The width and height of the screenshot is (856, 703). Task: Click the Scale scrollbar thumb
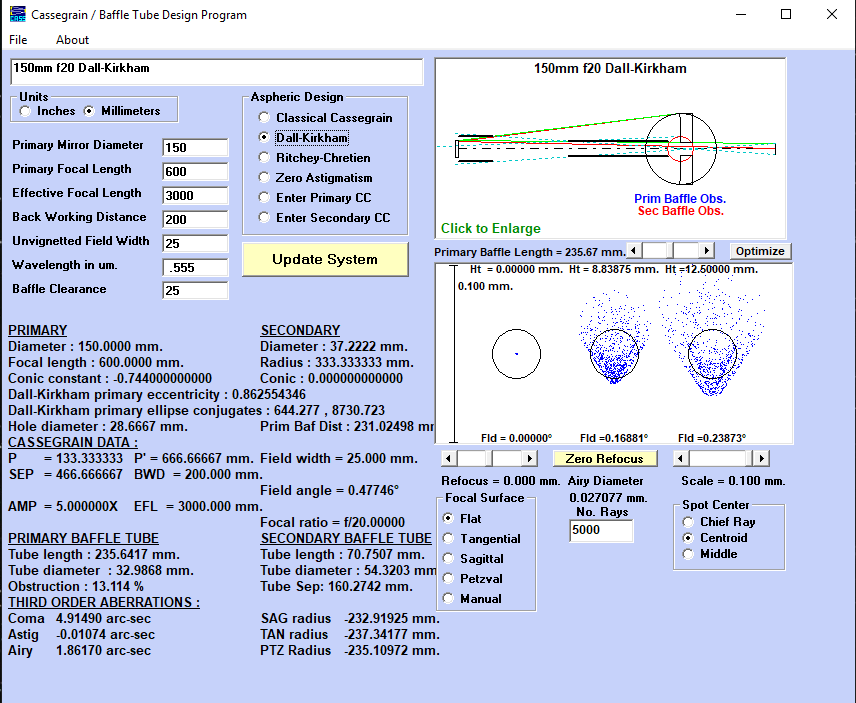751,458
